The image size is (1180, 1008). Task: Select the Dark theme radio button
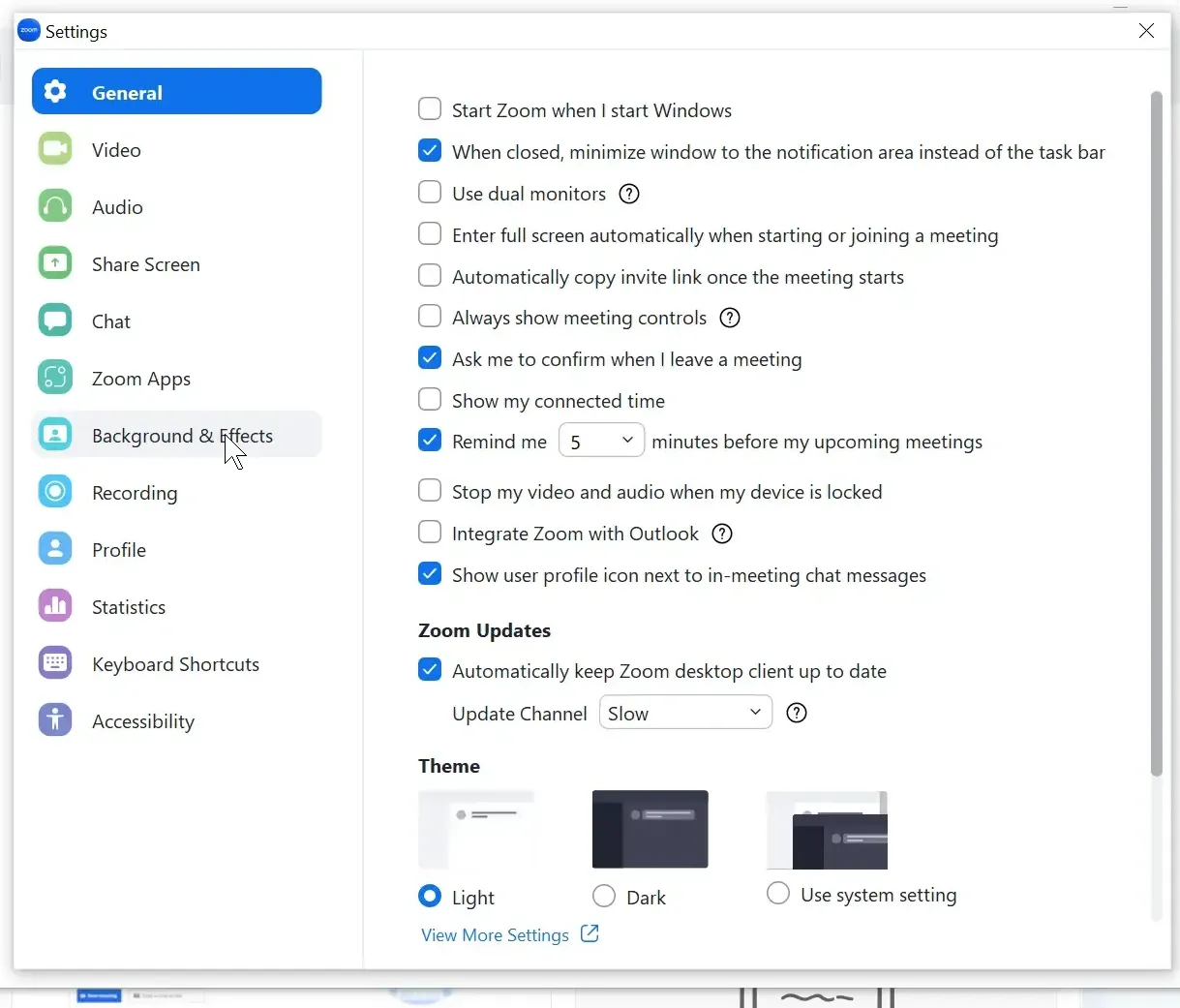(x=604, y=896)
